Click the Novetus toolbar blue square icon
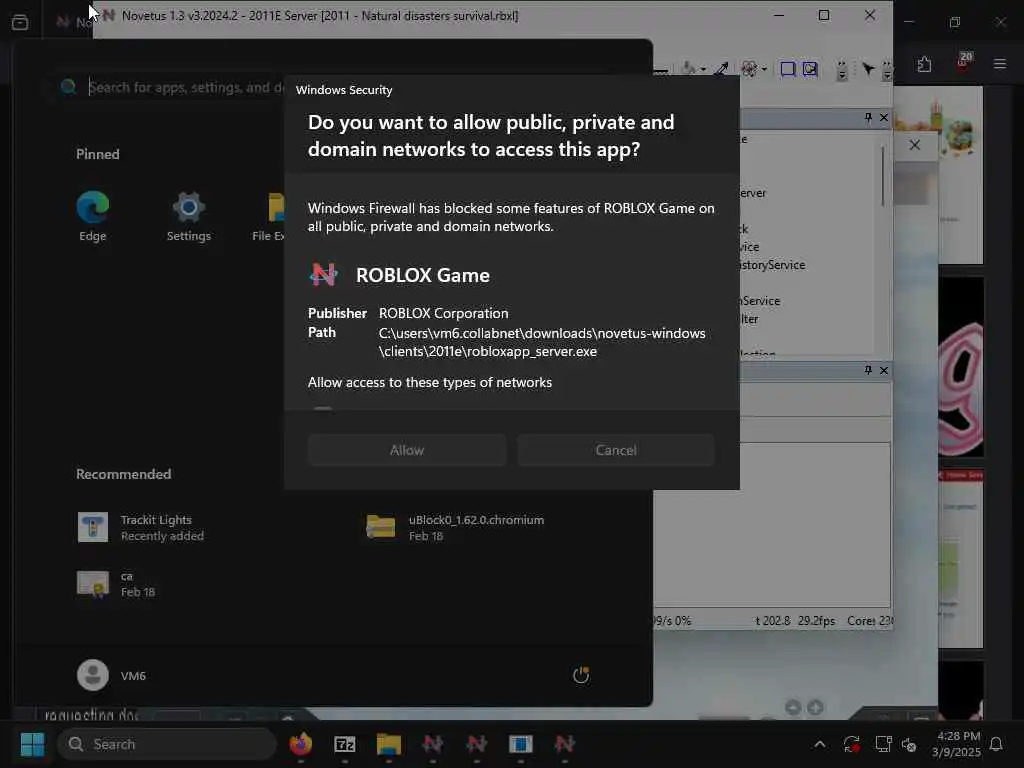The width and height of the screenshot is (1024, 768). point(788,69)
